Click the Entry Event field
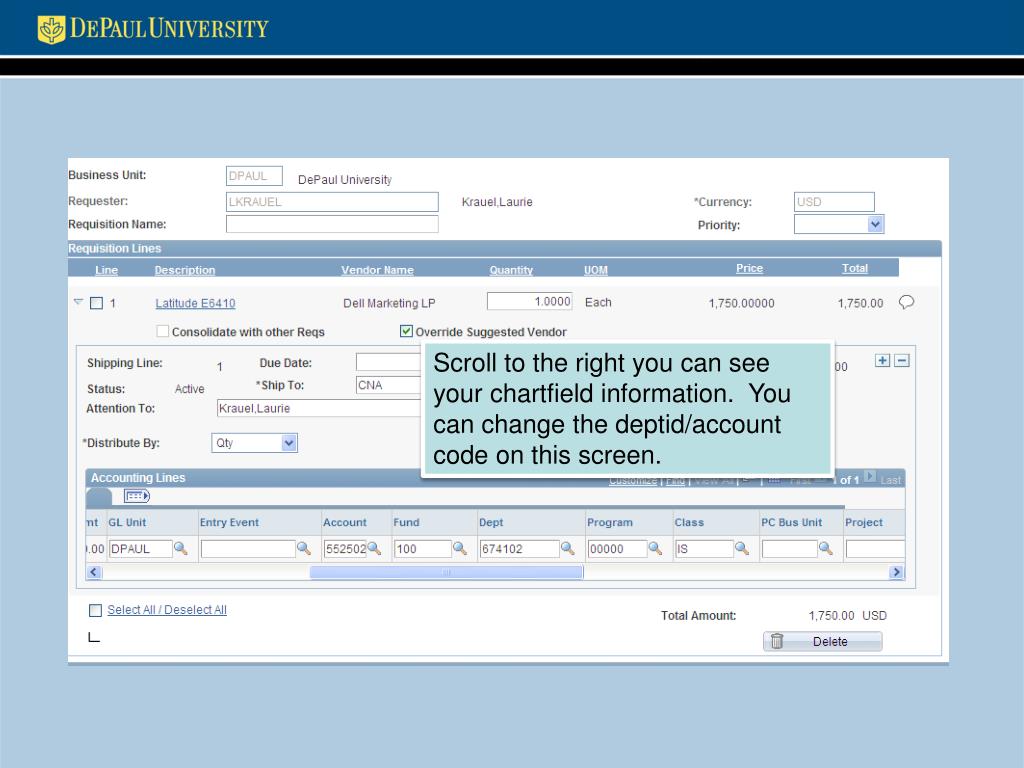1024x768 pixels. point(248,549)
